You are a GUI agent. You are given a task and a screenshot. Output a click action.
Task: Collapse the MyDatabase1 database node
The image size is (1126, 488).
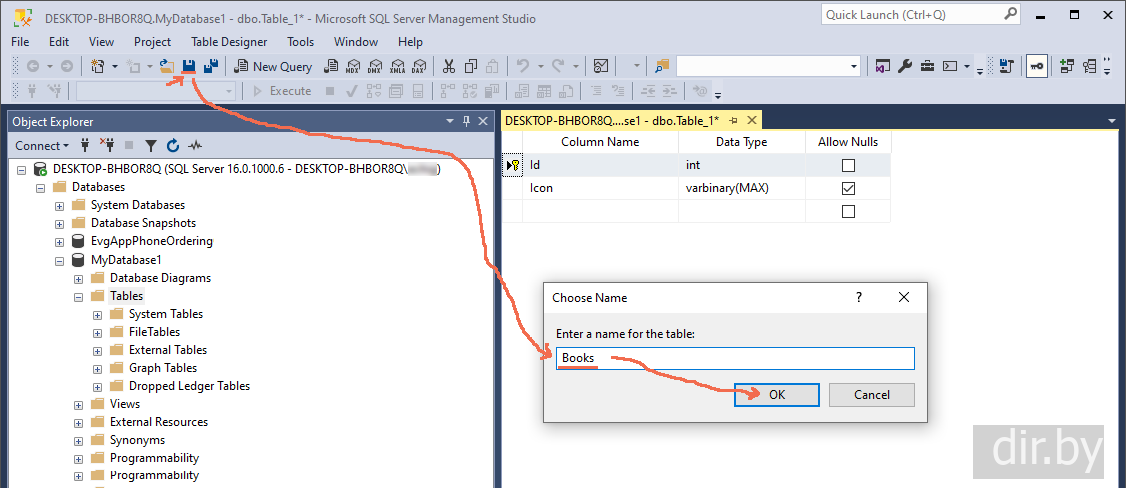[x=60, y=260]
